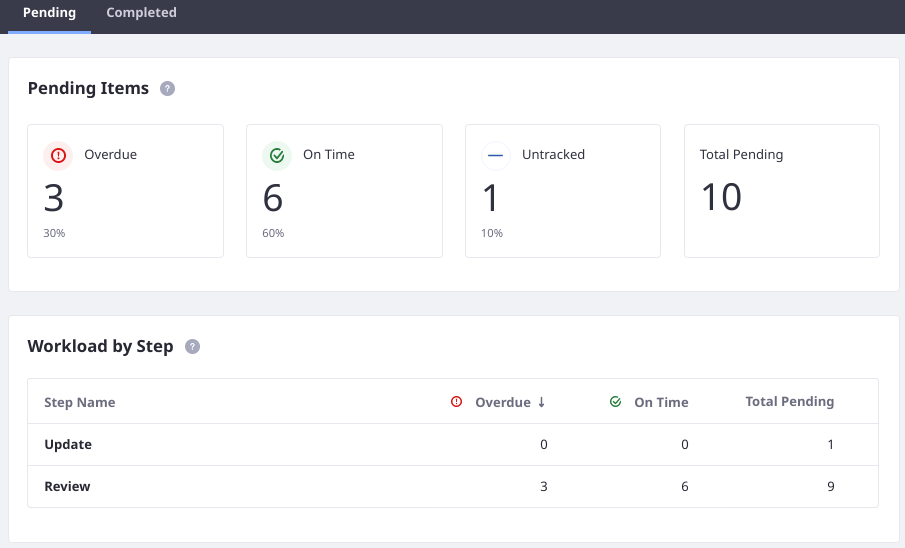Open the Overdue count 3 in card
Viewport: 905px width, 548px height.
[x=54, y=198]
